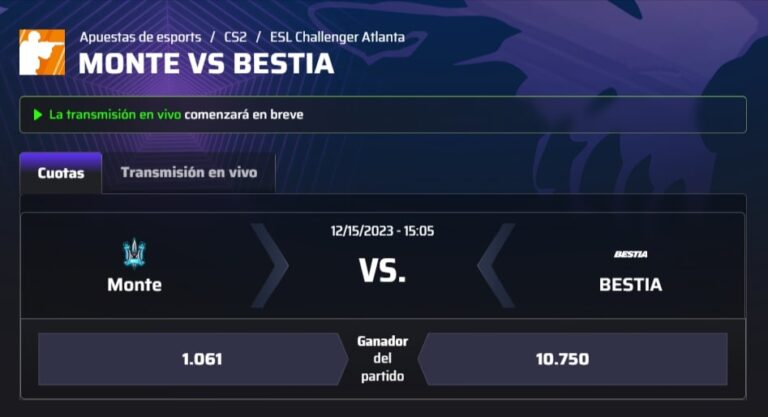This screenshot has height=417, width=768.
Task: Click the green play triangle icon
Action: pos(38,115)
